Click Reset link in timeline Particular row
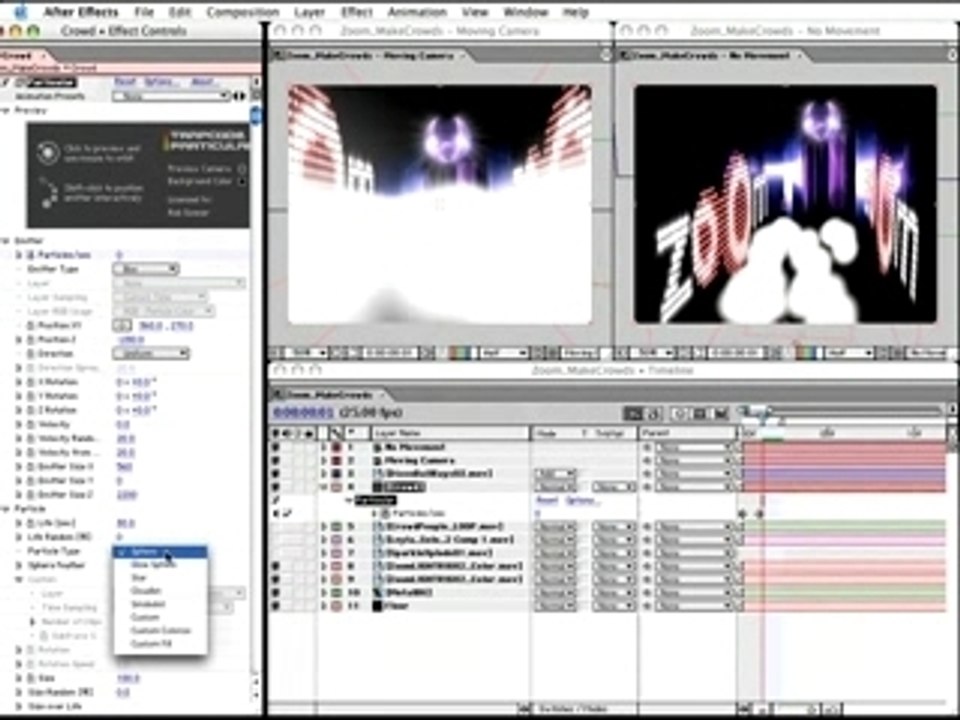 pyautogui.click(x=547, y=500)
